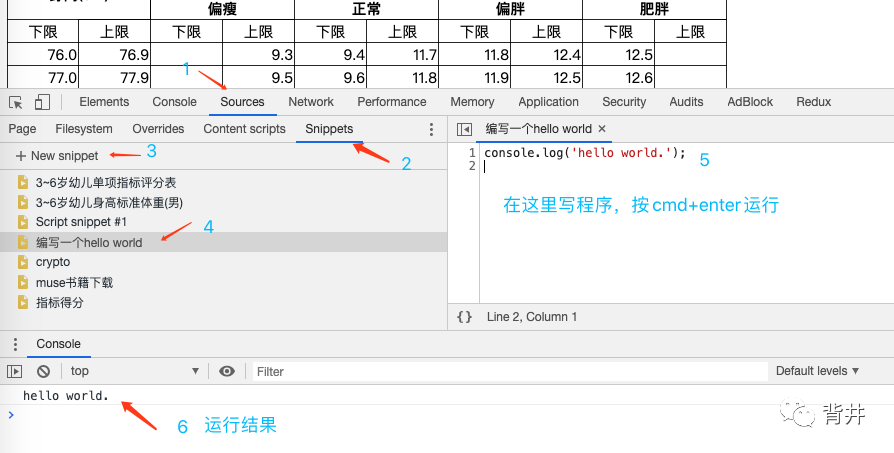The height and width of the screenshot is (453, 894).
Task: Toggle the device toolbar icon
Action: 42,102
